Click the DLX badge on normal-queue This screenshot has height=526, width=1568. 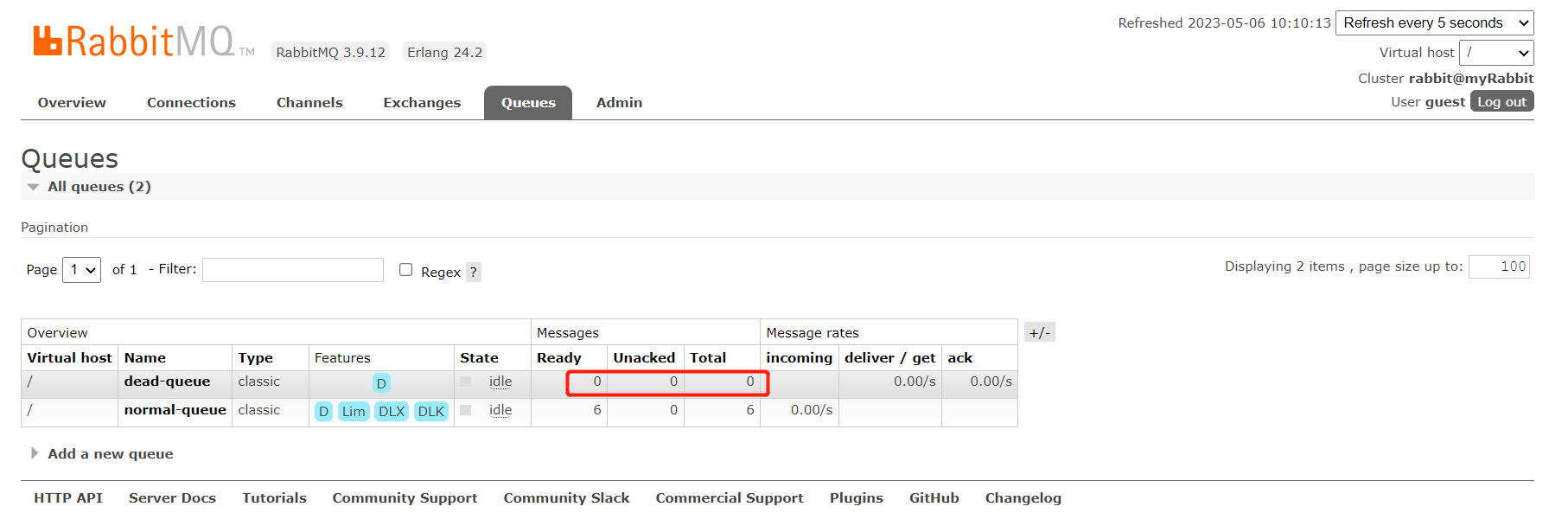coord(392,412)
